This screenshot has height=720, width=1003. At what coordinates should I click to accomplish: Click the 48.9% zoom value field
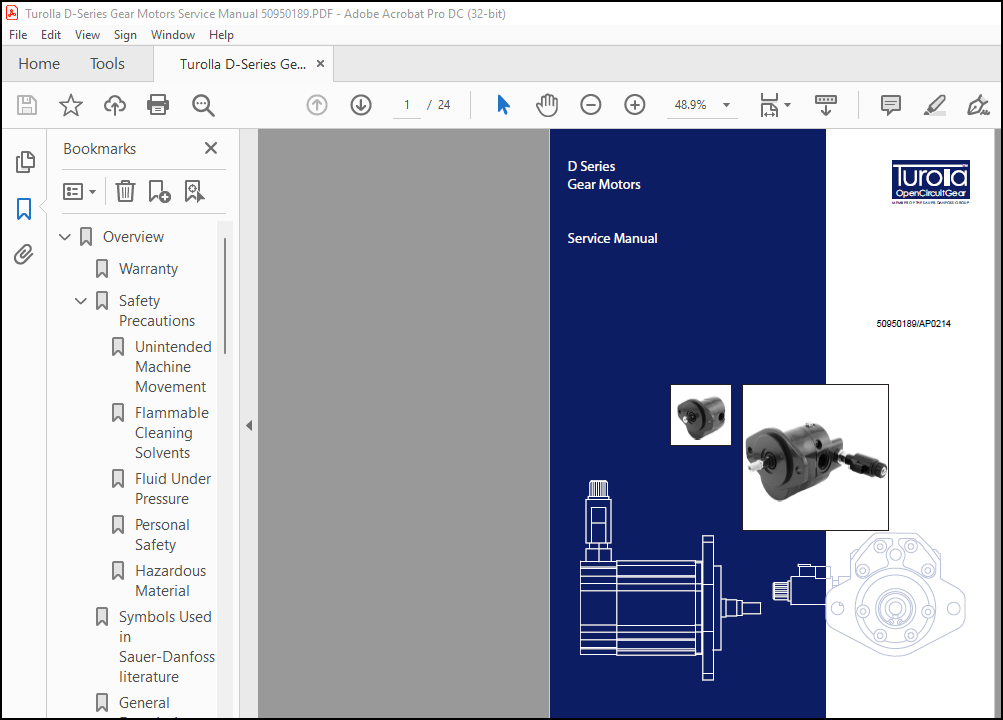click(691, 105)
